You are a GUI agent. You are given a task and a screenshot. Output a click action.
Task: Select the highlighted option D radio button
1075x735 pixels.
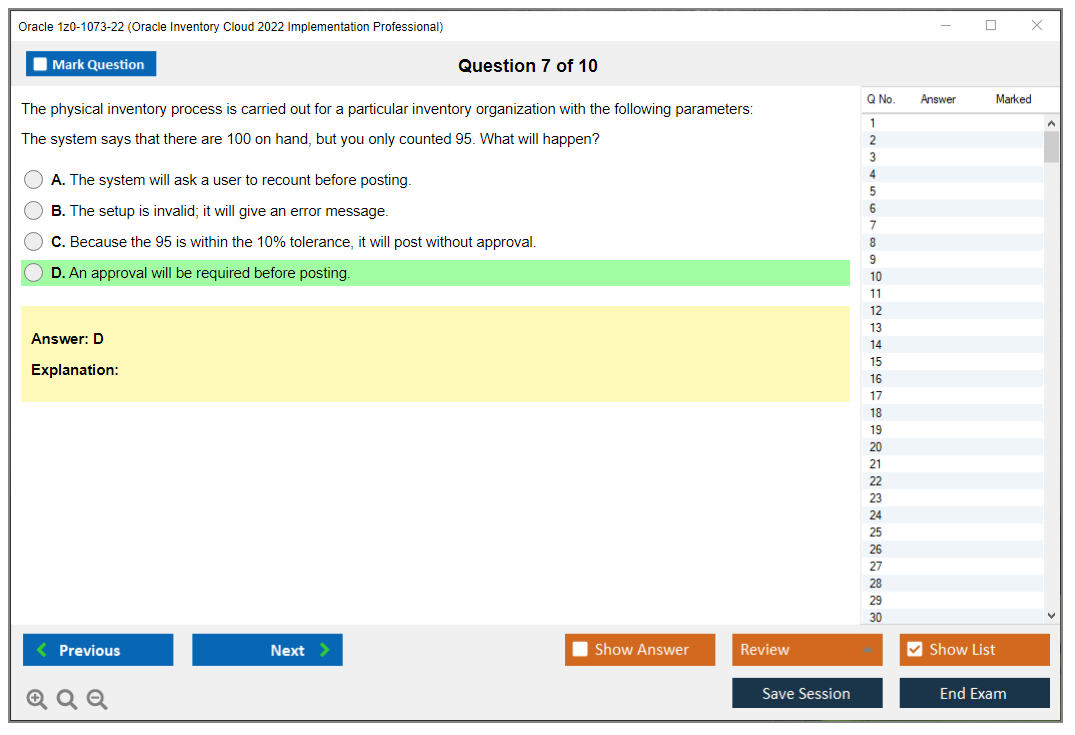coord(33,272)
